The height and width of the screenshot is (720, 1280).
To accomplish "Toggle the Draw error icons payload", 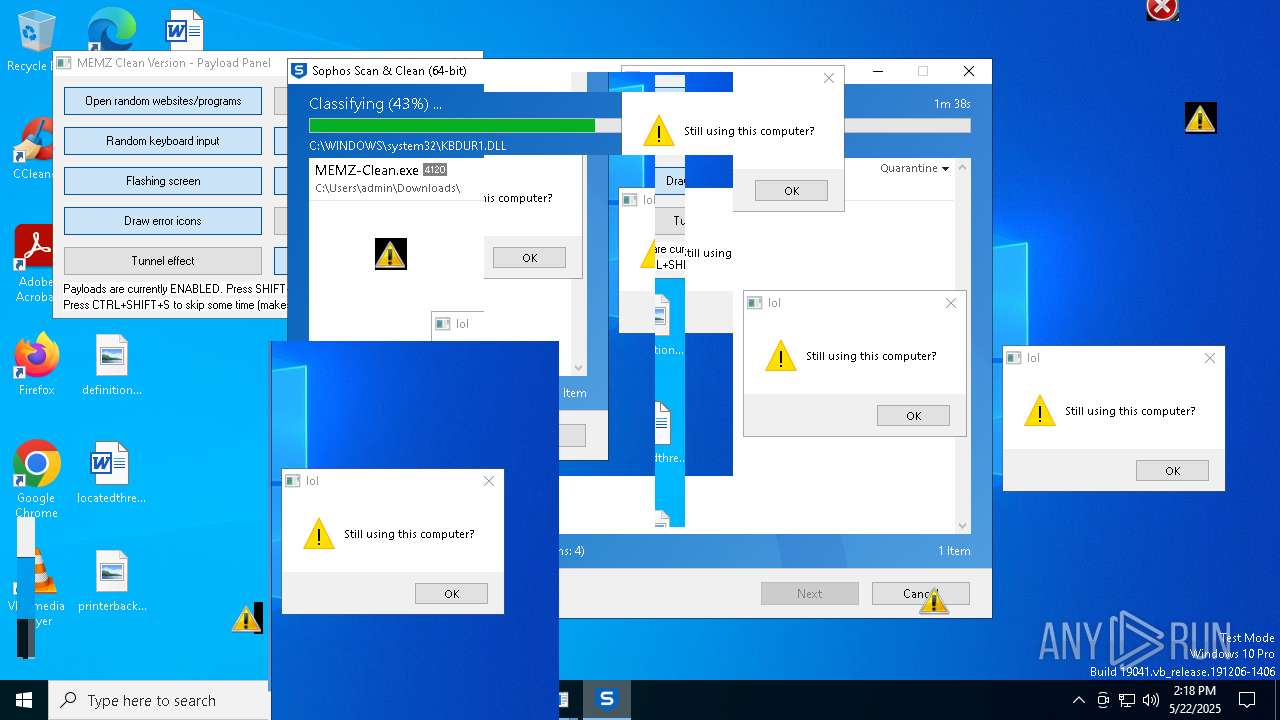I will (163, 221).
